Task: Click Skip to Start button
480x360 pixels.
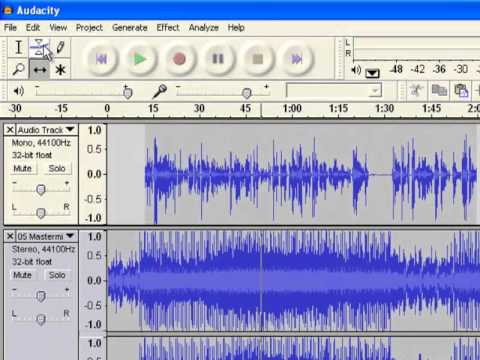Action: coord(102,59)
